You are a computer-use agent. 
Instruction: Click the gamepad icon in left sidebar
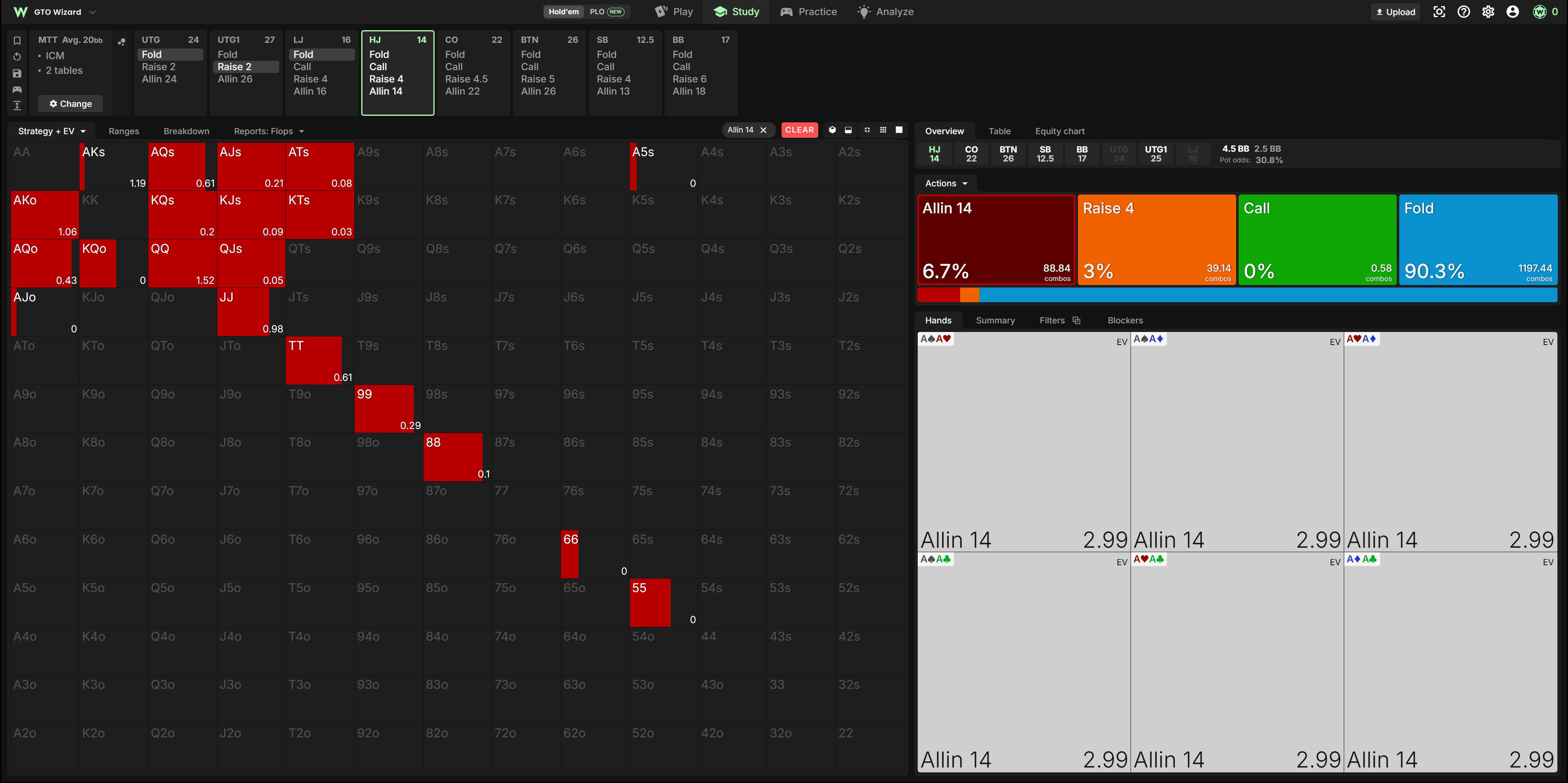coord(17,89)
